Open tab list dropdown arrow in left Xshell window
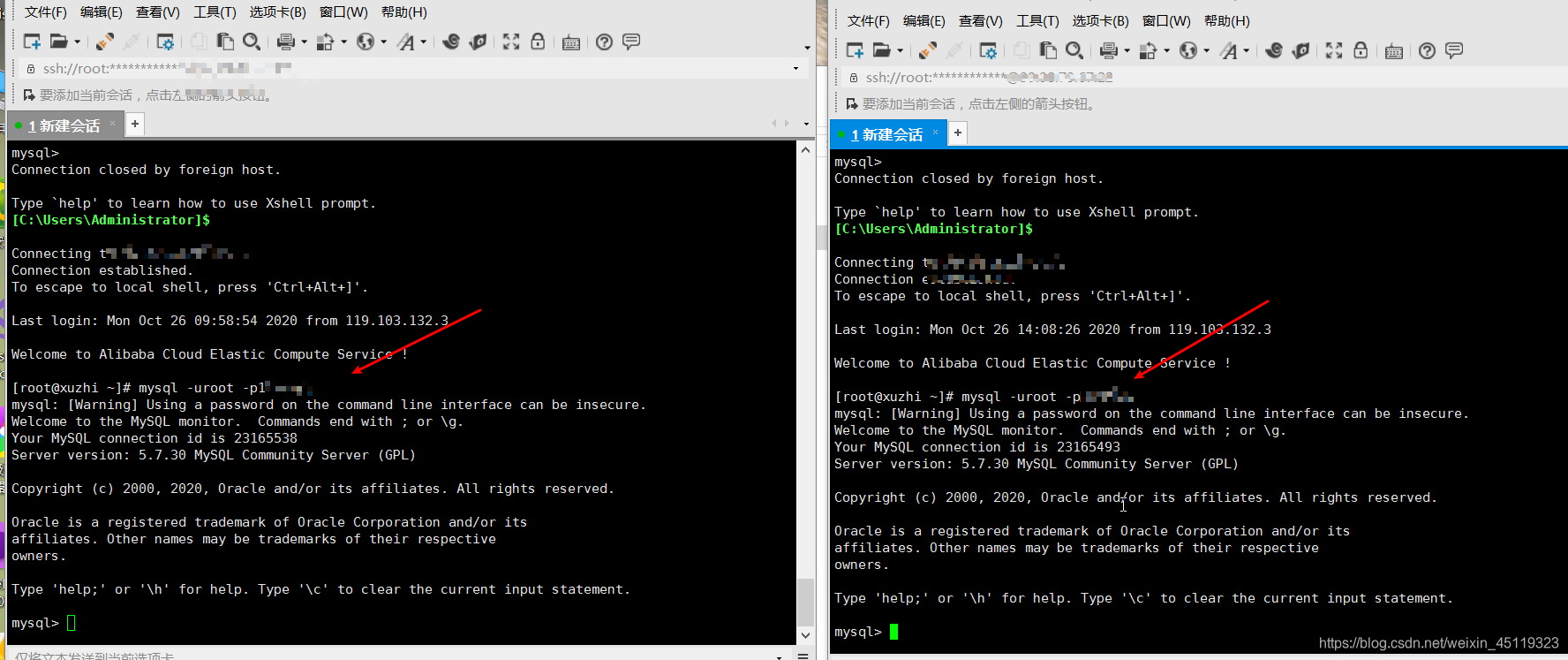 pyautogui.click(x=806, y=124)
